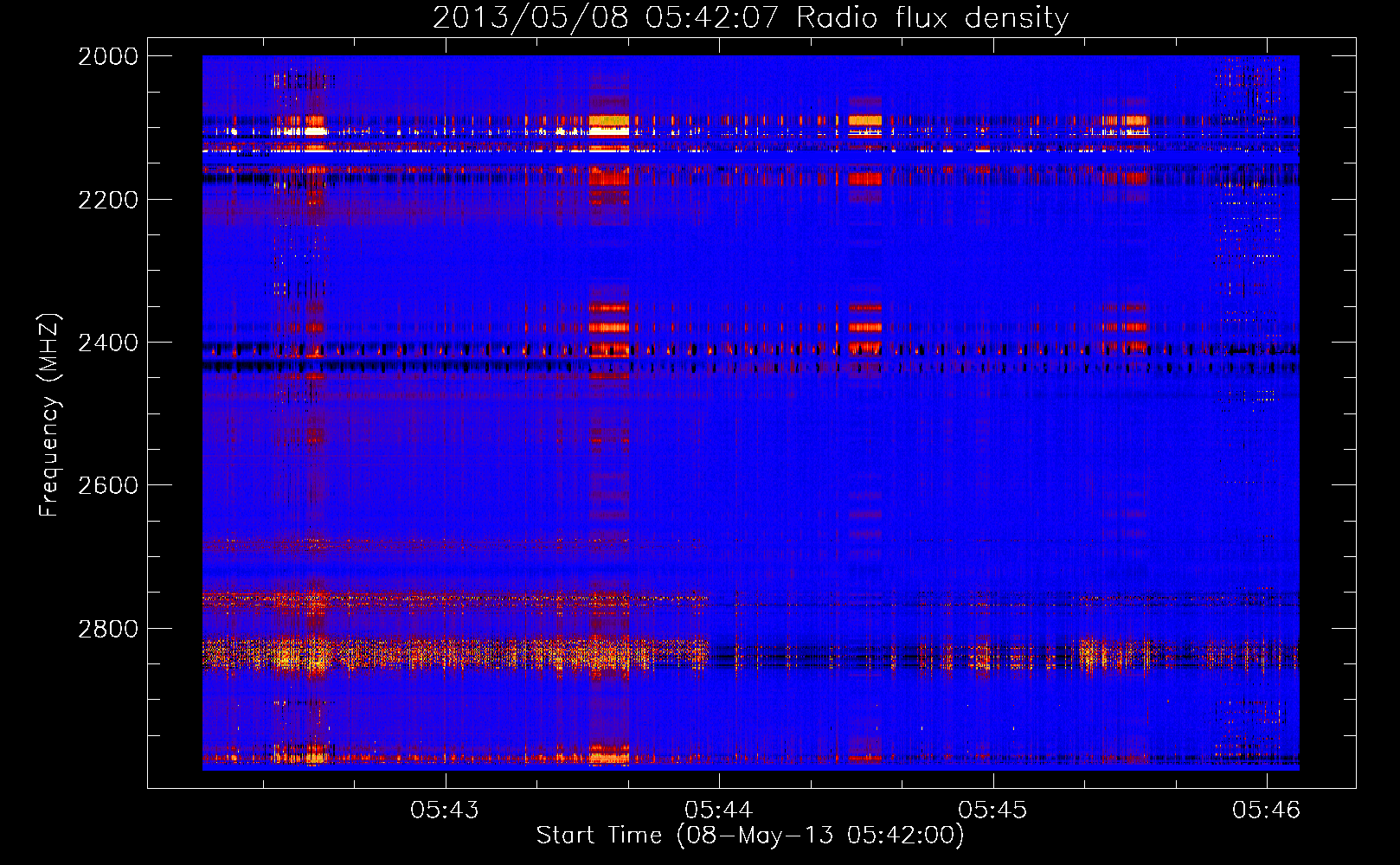
Task: Click the y-axis label 'Frequency (MHZ)'
Action: 49,416
